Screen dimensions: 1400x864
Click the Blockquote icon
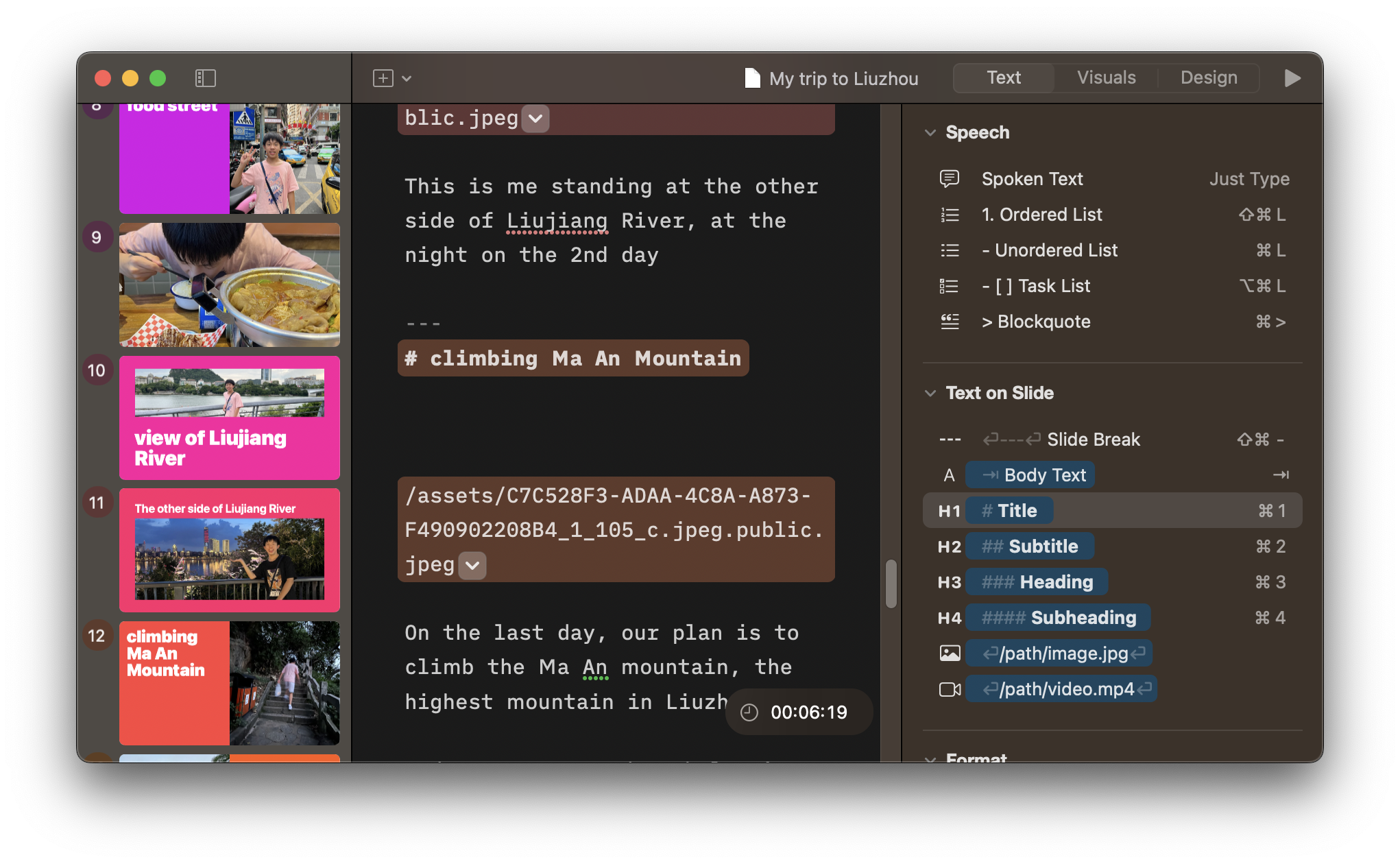(950, 322)
